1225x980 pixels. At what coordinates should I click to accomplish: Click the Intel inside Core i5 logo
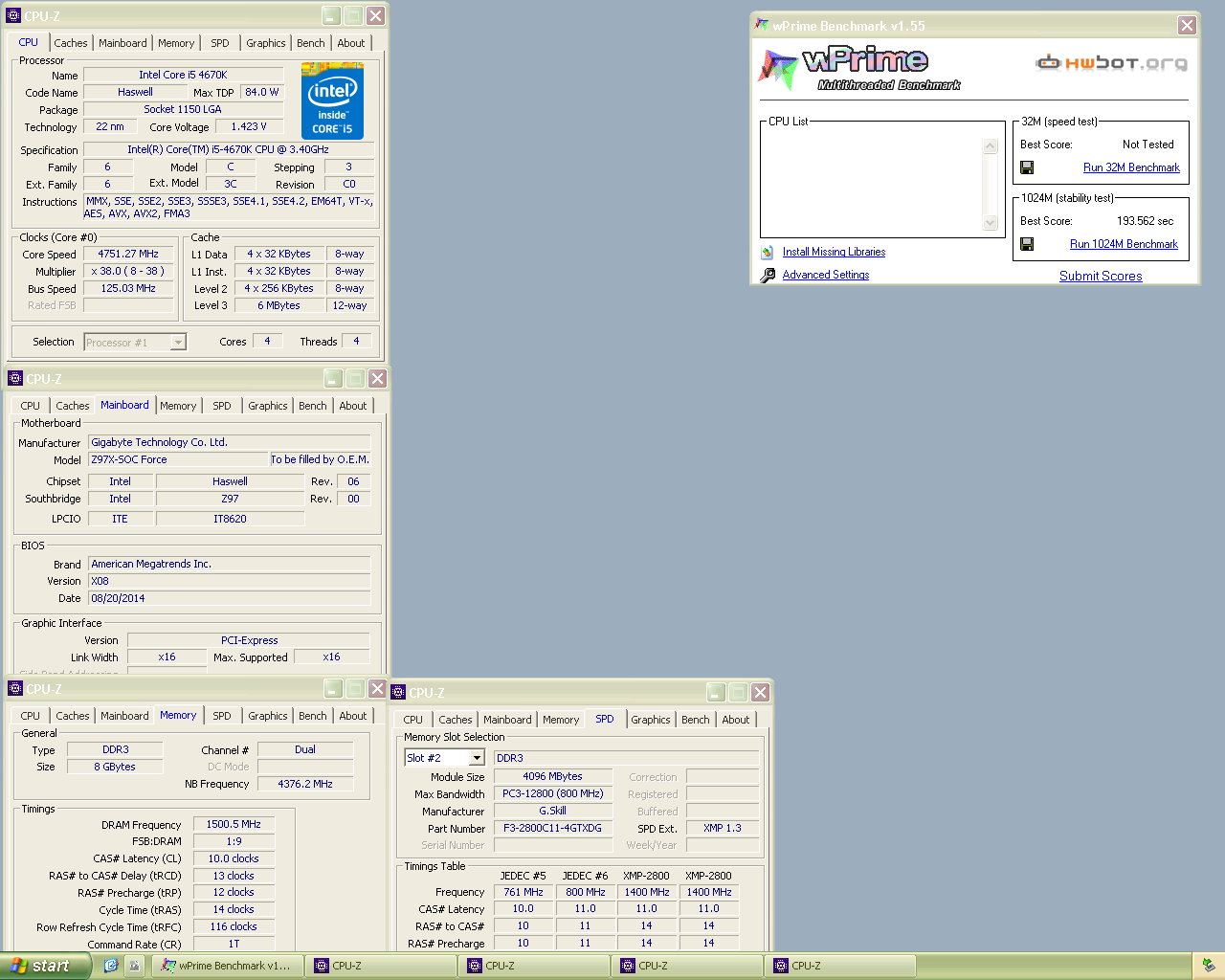(333, 101)
